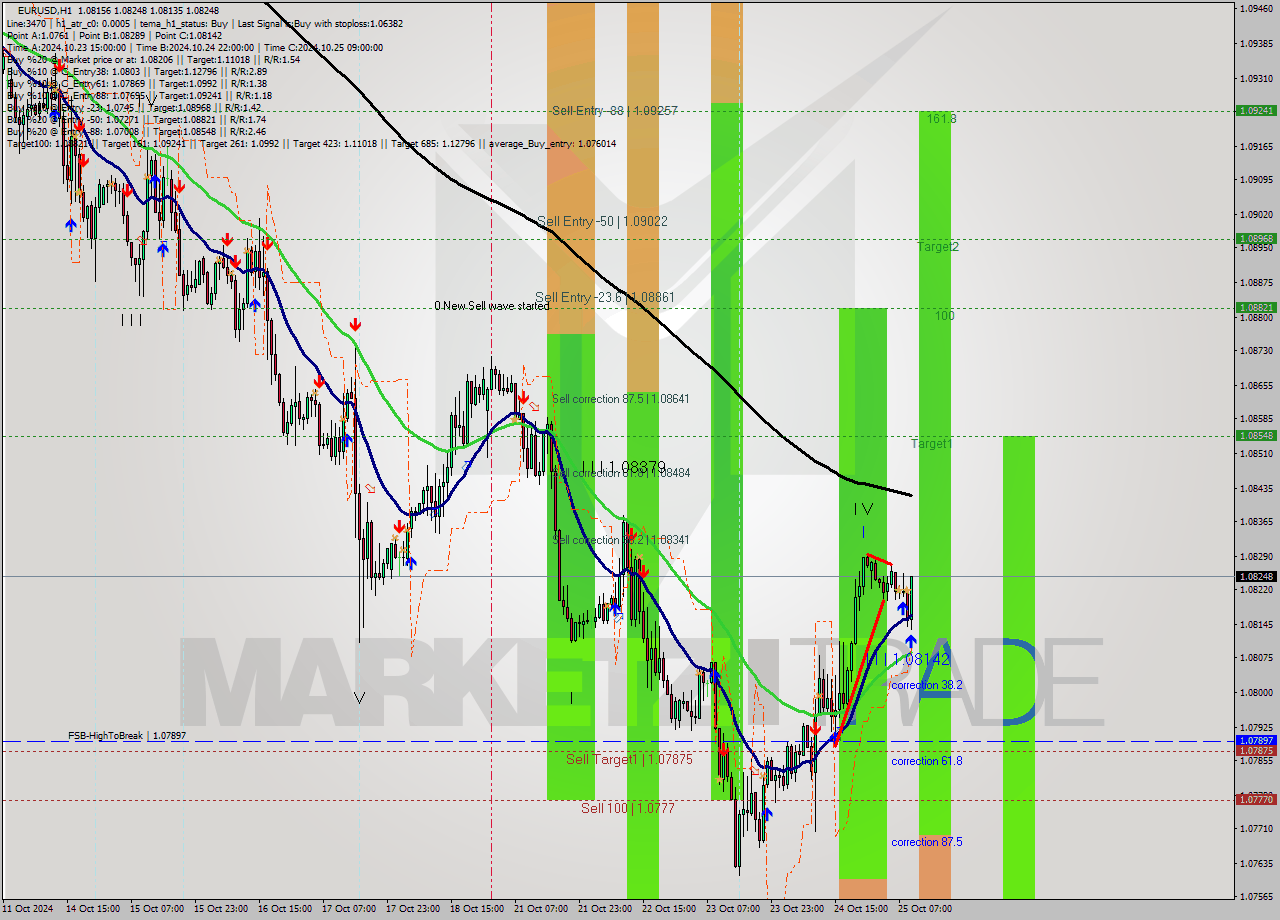
Task: Click the '161.8' Fibonacci level label
Action: pyautogui.click(x=941, y=119)
